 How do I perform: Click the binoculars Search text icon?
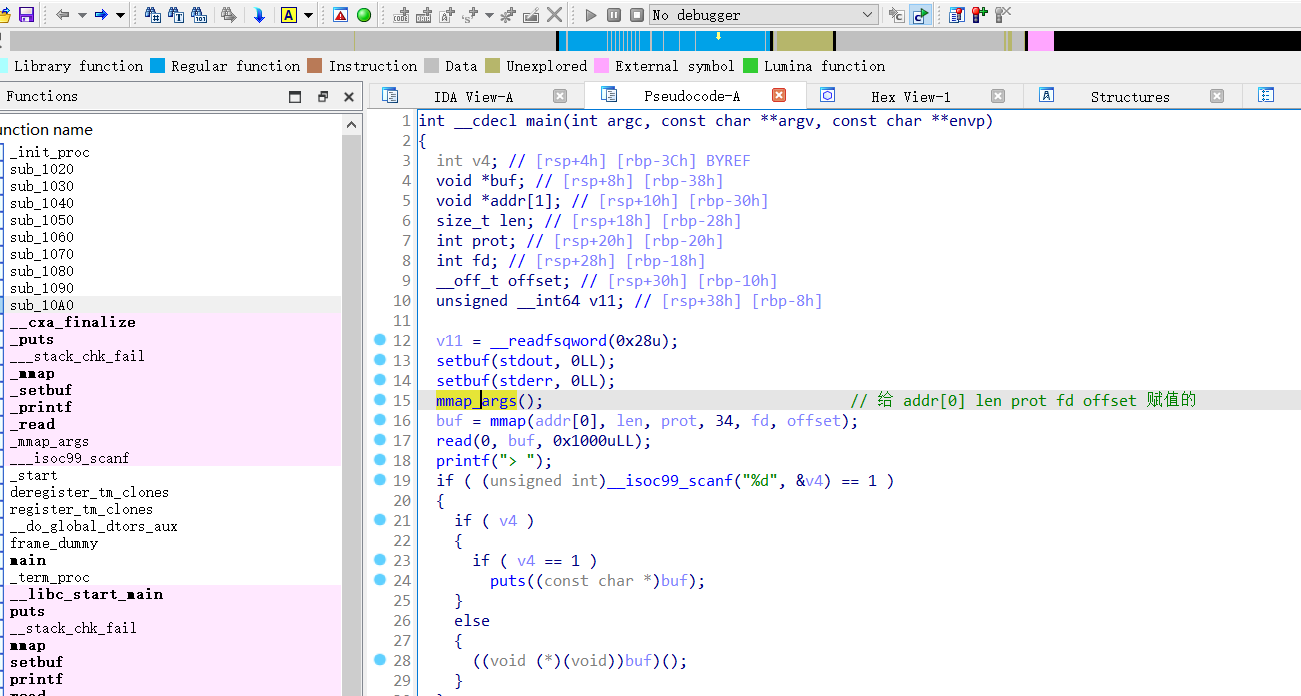coord(176,15)
